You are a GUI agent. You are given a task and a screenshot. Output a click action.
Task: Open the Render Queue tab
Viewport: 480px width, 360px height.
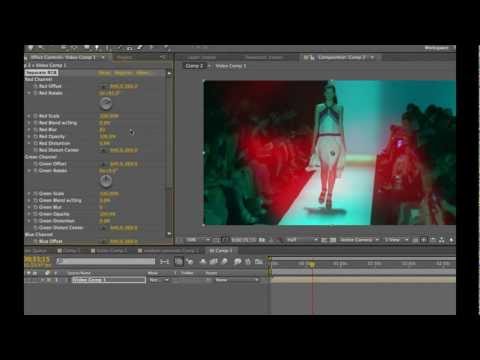35,251
